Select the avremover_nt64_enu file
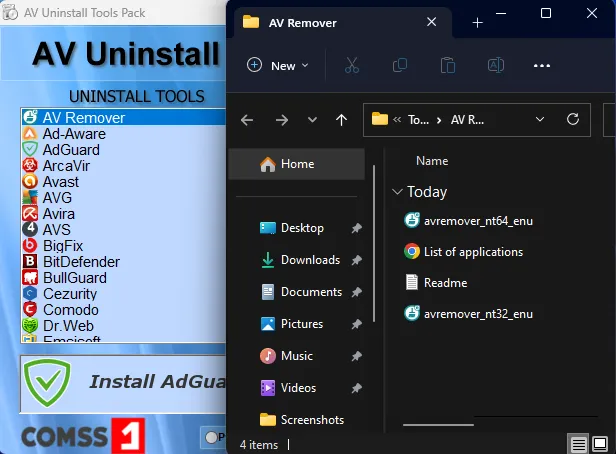This screenshot has height=454, width=616. 468,221
